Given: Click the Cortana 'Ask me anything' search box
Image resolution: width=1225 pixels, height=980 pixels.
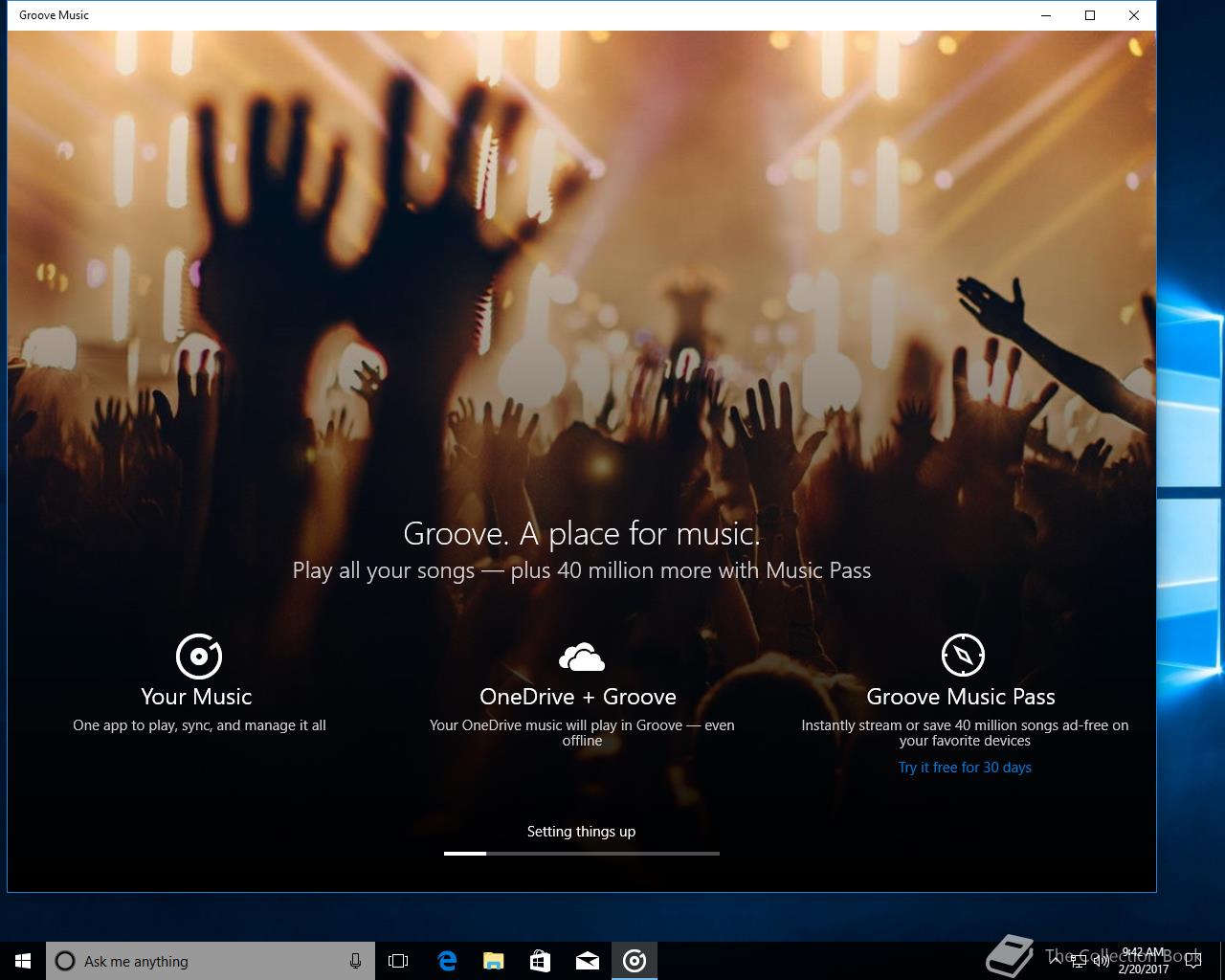Looking at the screenshot, I should [x=210, y=961].
